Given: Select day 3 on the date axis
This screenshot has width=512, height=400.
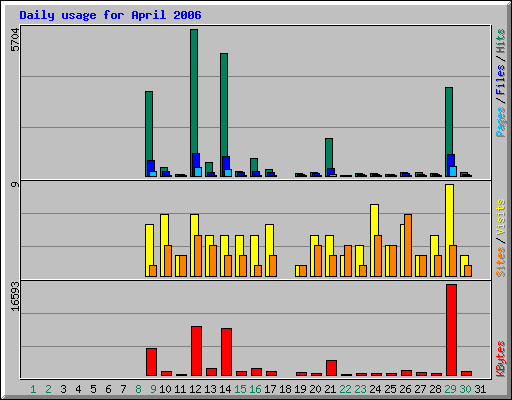Looking at the screenshot, I should [63, 389].
